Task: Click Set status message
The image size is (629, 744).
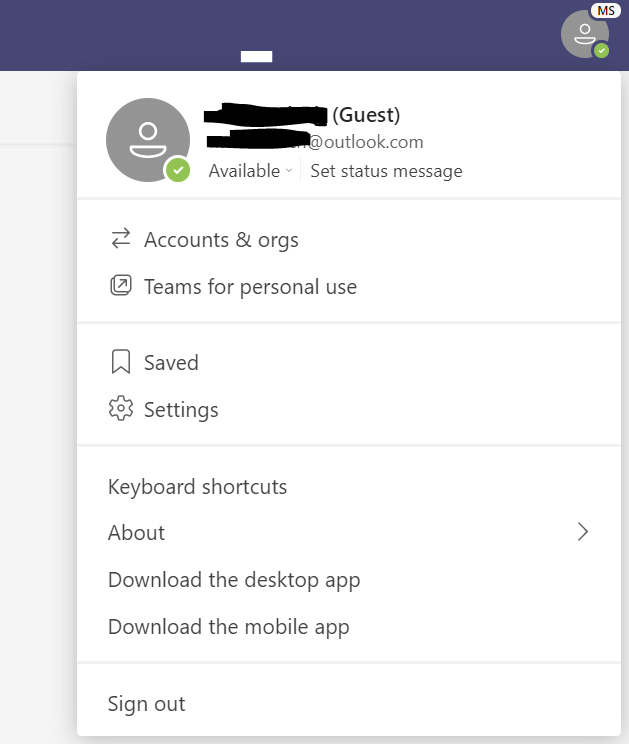Action: [x=386, y=171]
